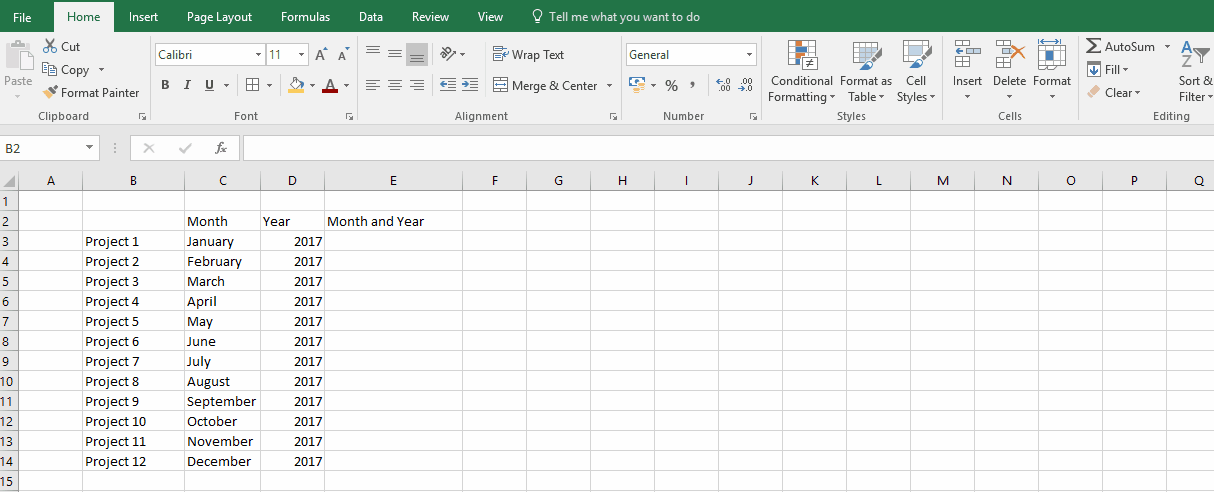
Task: Toggle Center horizontal alignment
Action: [395, 85]
